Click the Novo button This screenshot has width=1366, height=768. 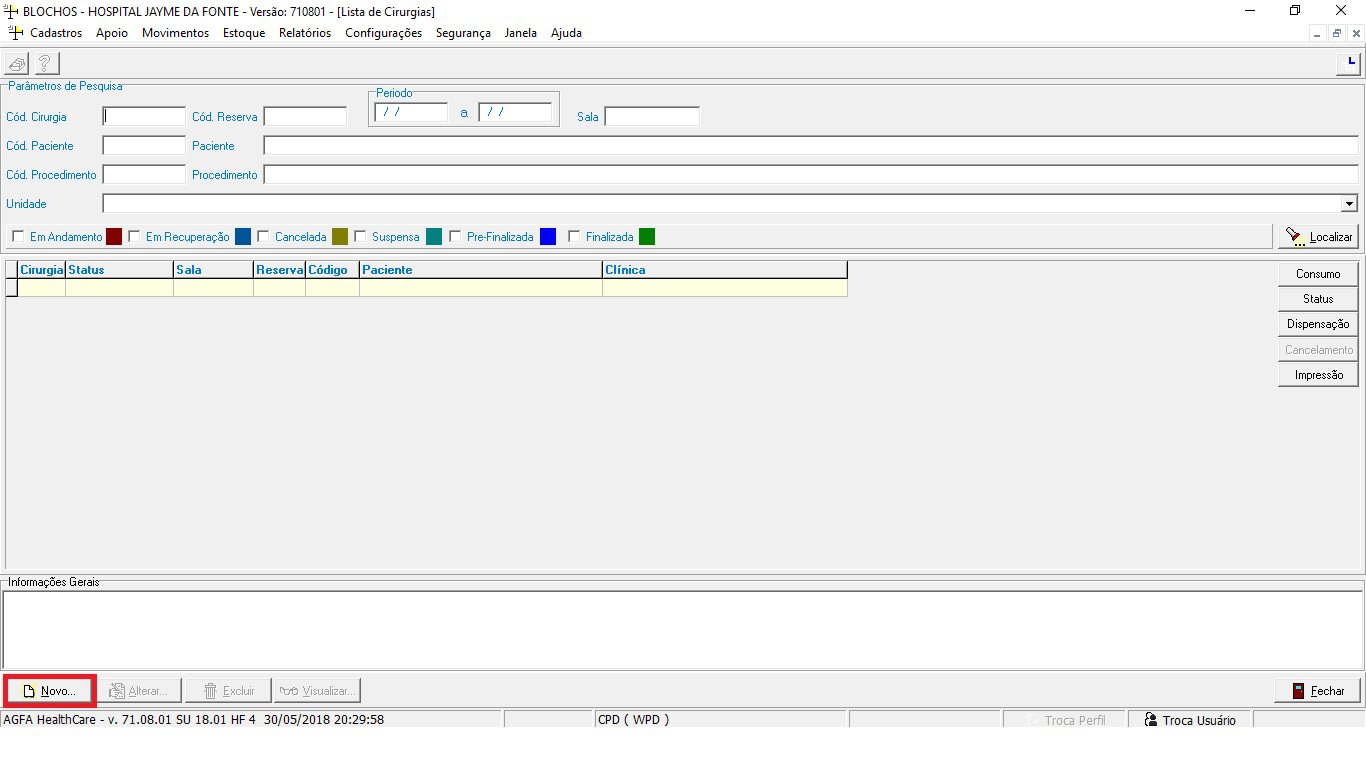tap(49, 691)
